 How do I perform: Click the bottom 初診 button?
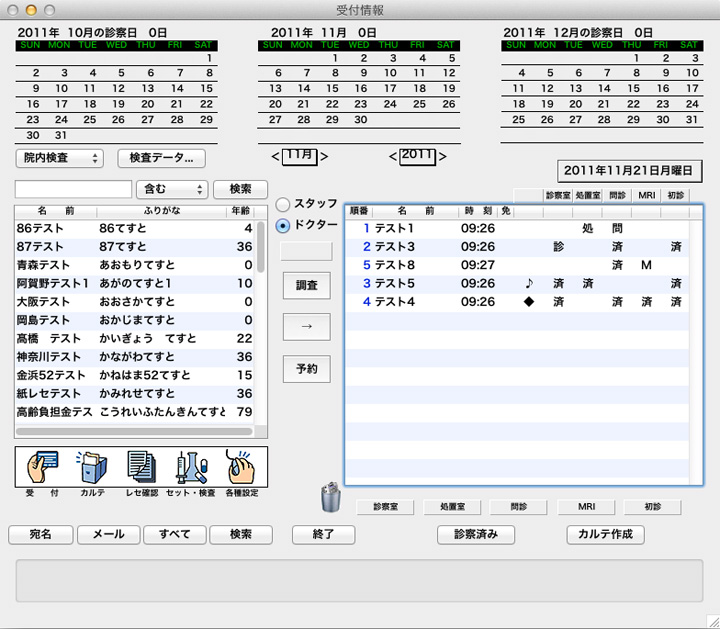(x=652, y=507)
